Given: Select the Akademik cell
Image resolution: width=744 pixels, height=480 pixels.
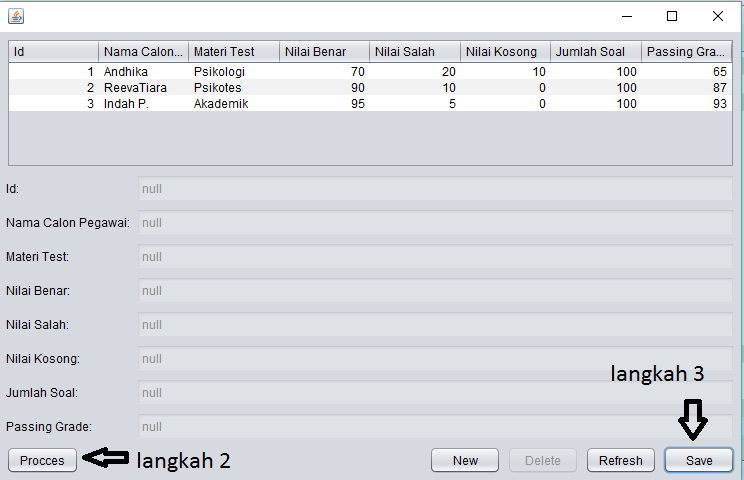Looking at the screenshot, I should (x=234, y=104).
